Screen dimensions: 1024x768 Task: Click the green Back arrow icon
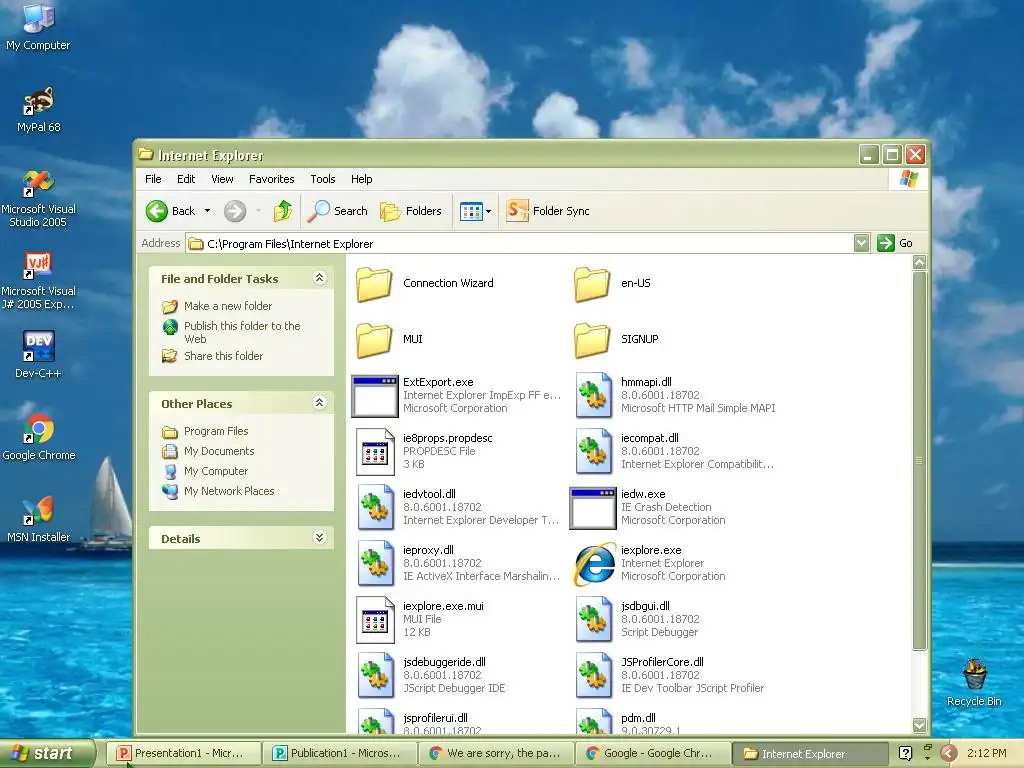(x=157, y=211)
